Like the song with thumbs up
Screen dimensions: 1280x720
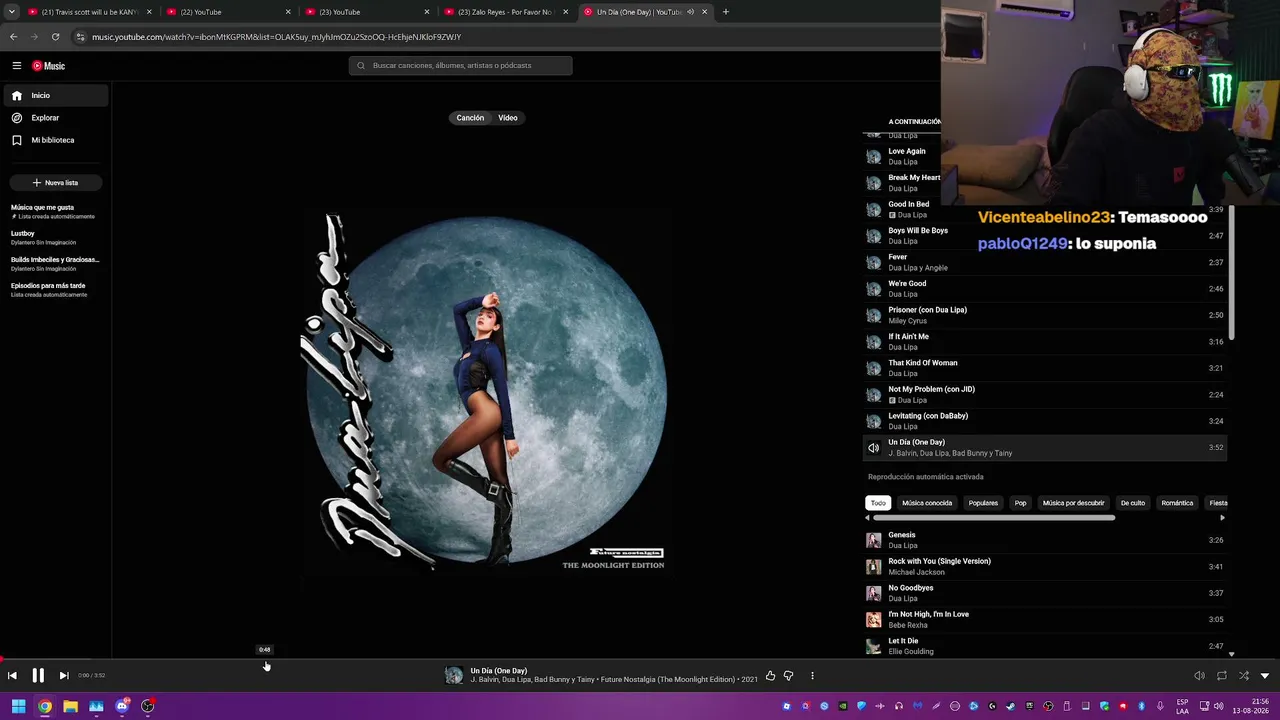coord(770,676)
